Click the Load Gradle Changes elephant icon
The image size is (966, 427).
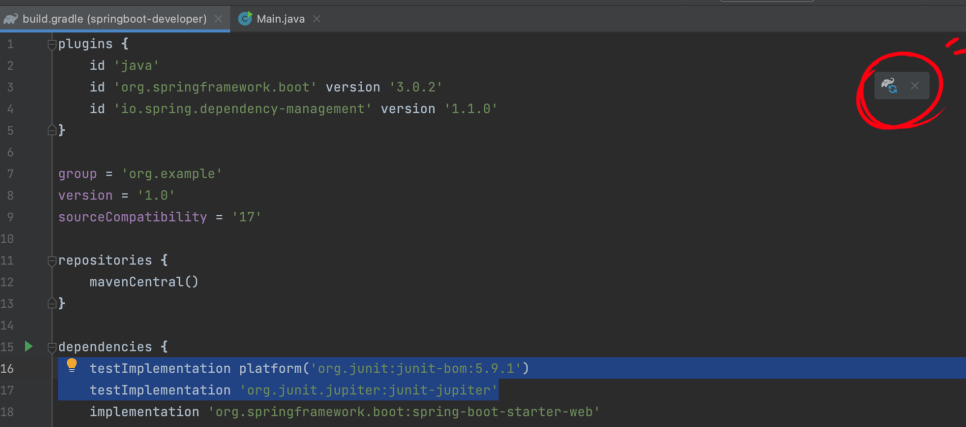(889, 86)
